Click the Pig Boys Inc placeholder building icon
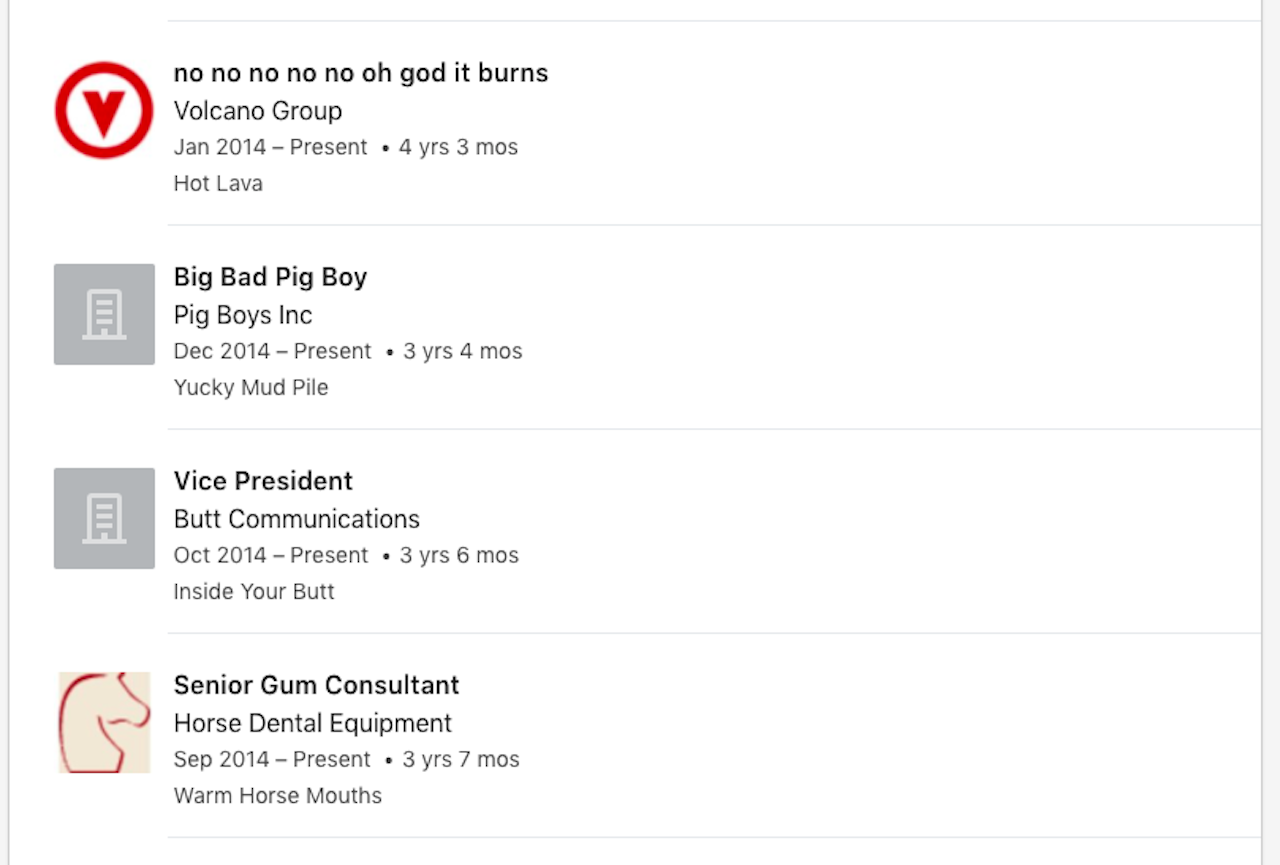This screenshot has width=1280, height=865. (104, 314)
